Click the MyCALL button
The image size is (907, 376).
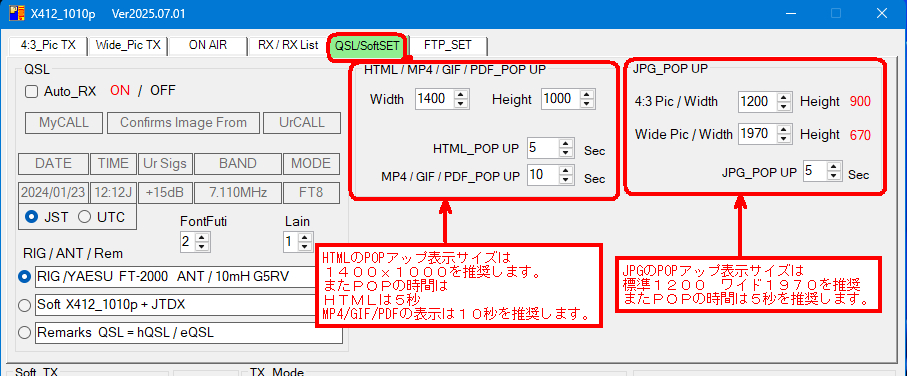tap(64, 123)
